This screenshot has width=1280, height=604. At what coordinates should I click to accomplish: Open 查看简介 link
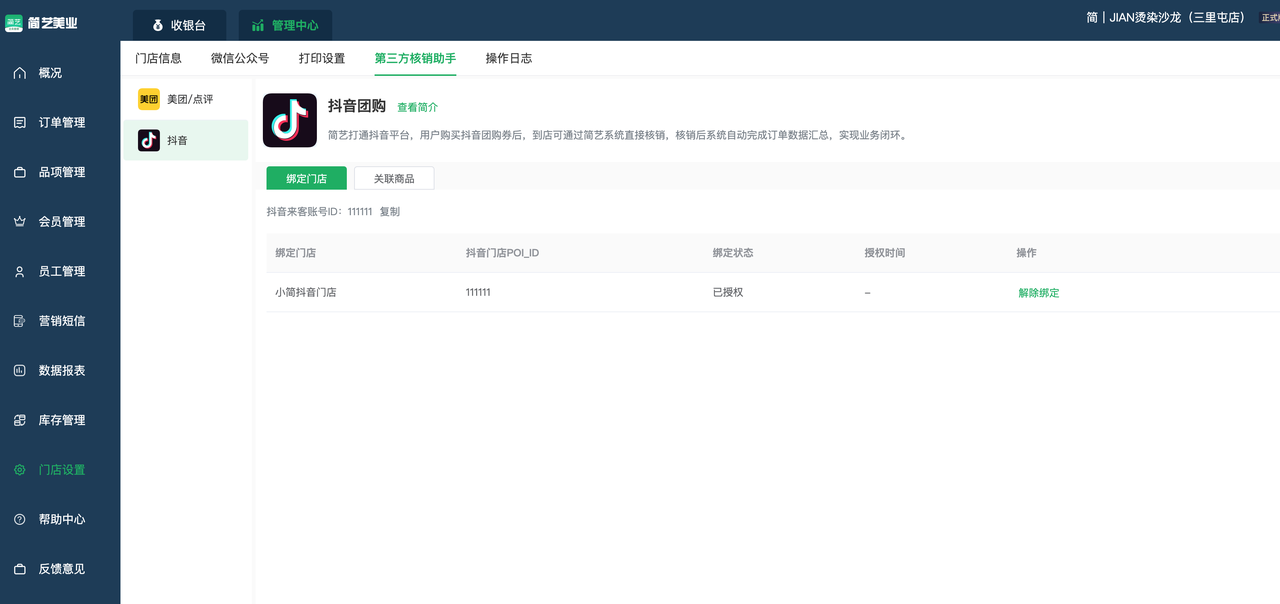point(417,107)
